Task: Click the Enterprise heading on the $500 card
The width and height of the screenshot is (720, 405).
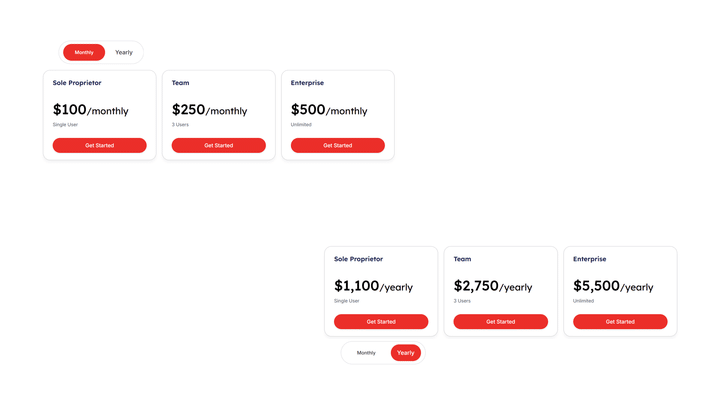Action: 307,83
